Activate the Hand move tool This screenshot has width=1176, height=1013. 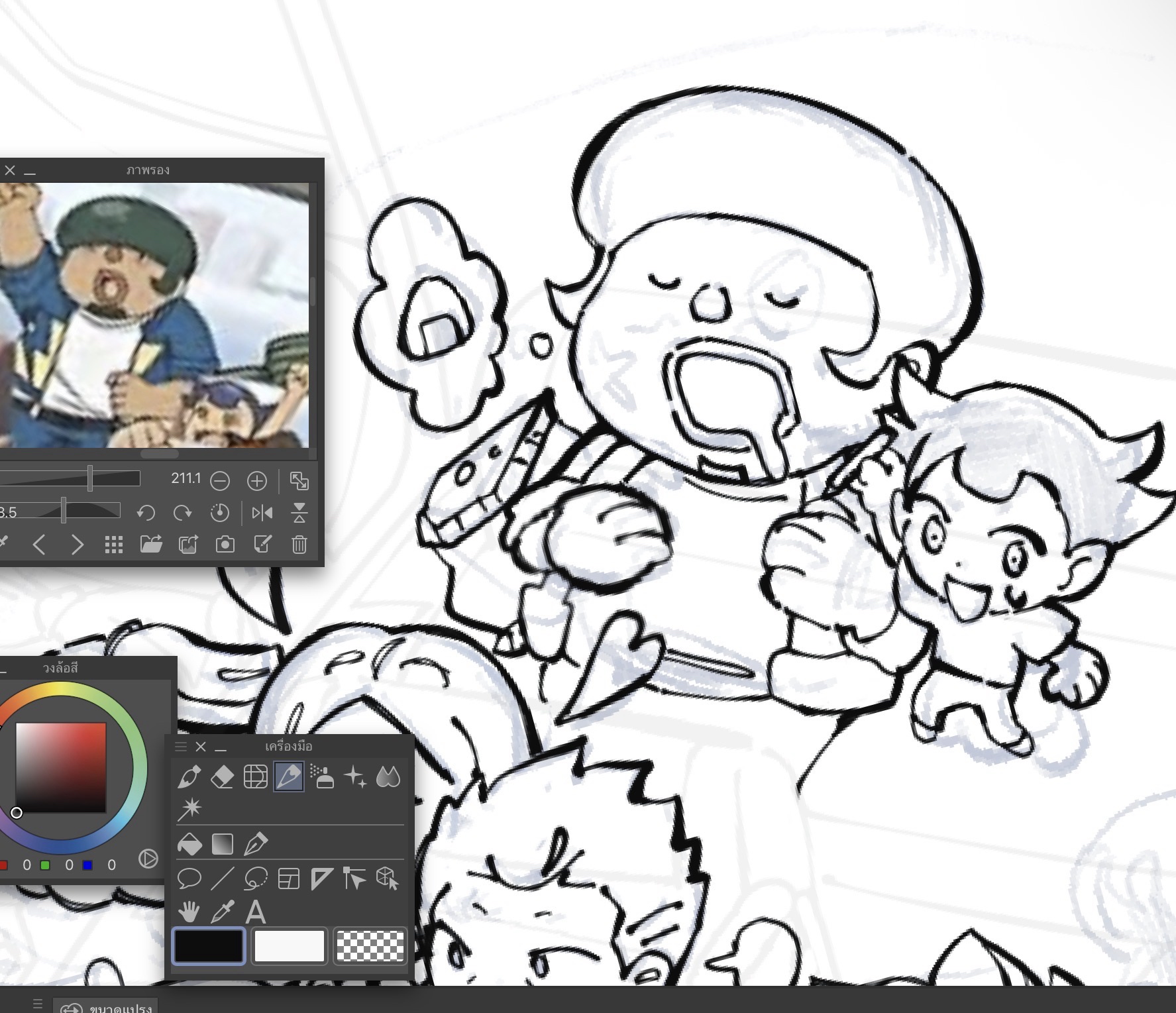pyautogui.click(x=189, y=912)
